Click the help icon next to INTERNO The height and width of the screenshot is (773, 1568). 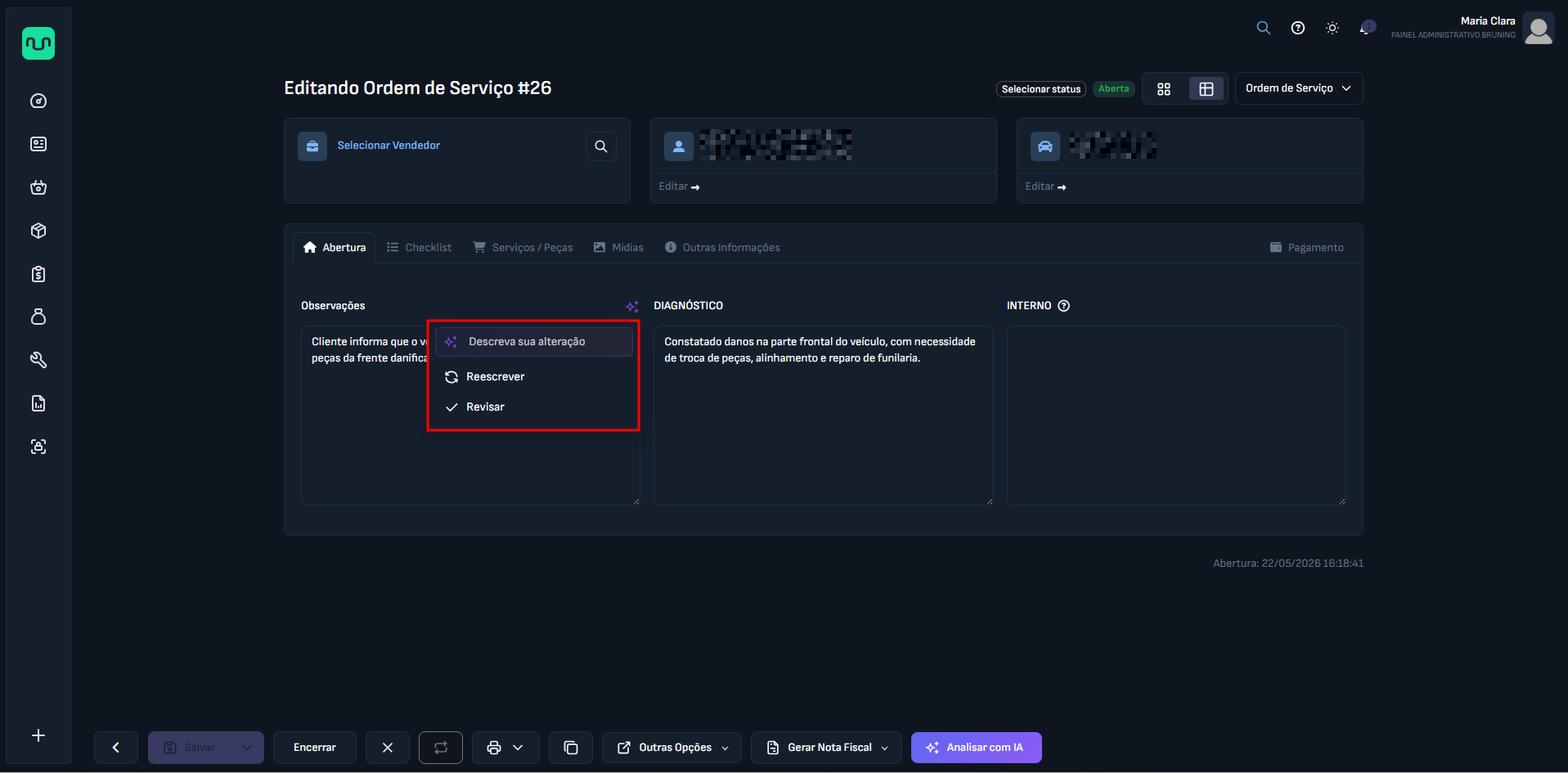click(x=1064, y=306)
